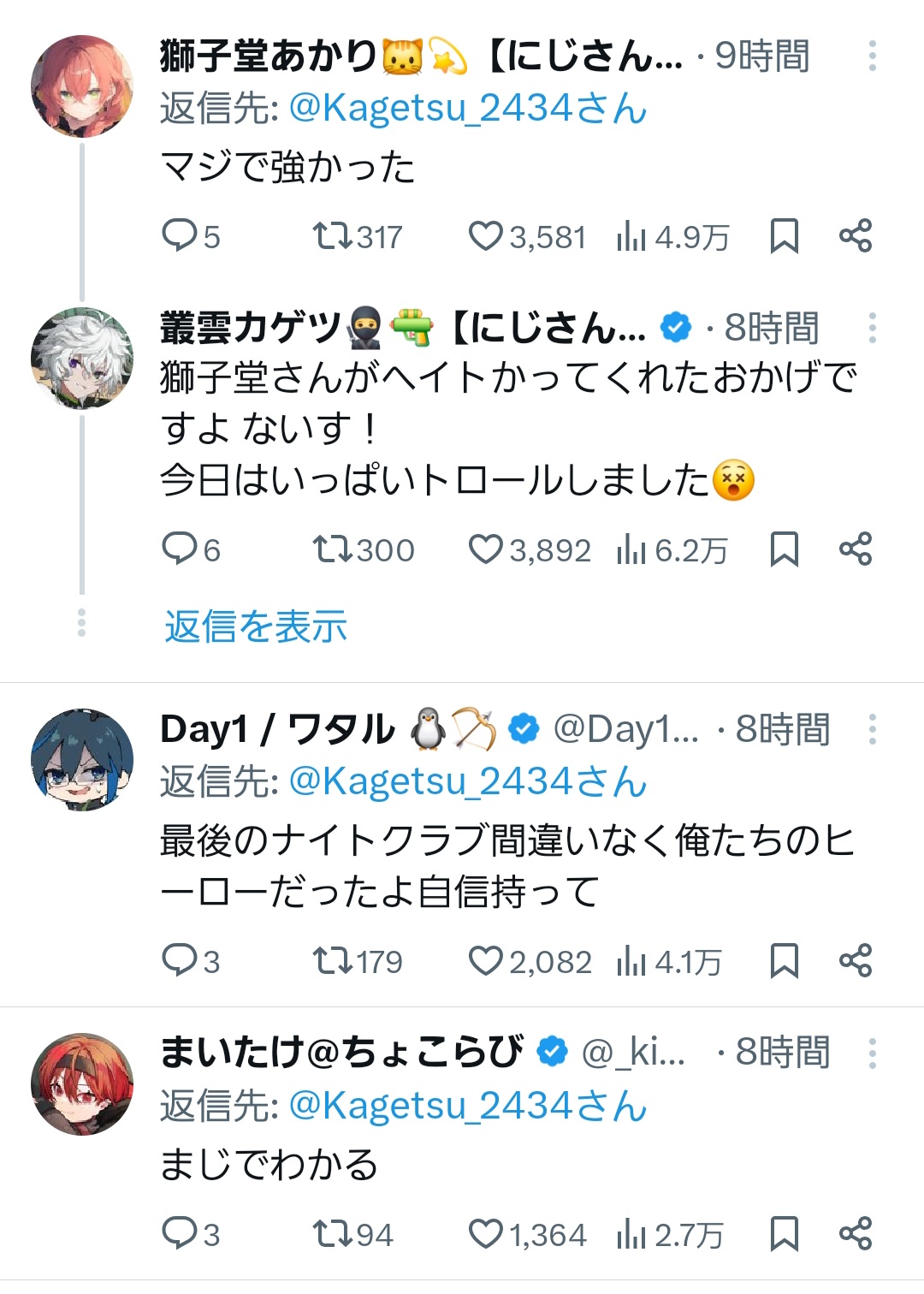Reply to 獅子堂あかり's マジで強かった tweet
Viewport: 924px width, 1294px height.
pyautogui.click(x=180, y=236)
